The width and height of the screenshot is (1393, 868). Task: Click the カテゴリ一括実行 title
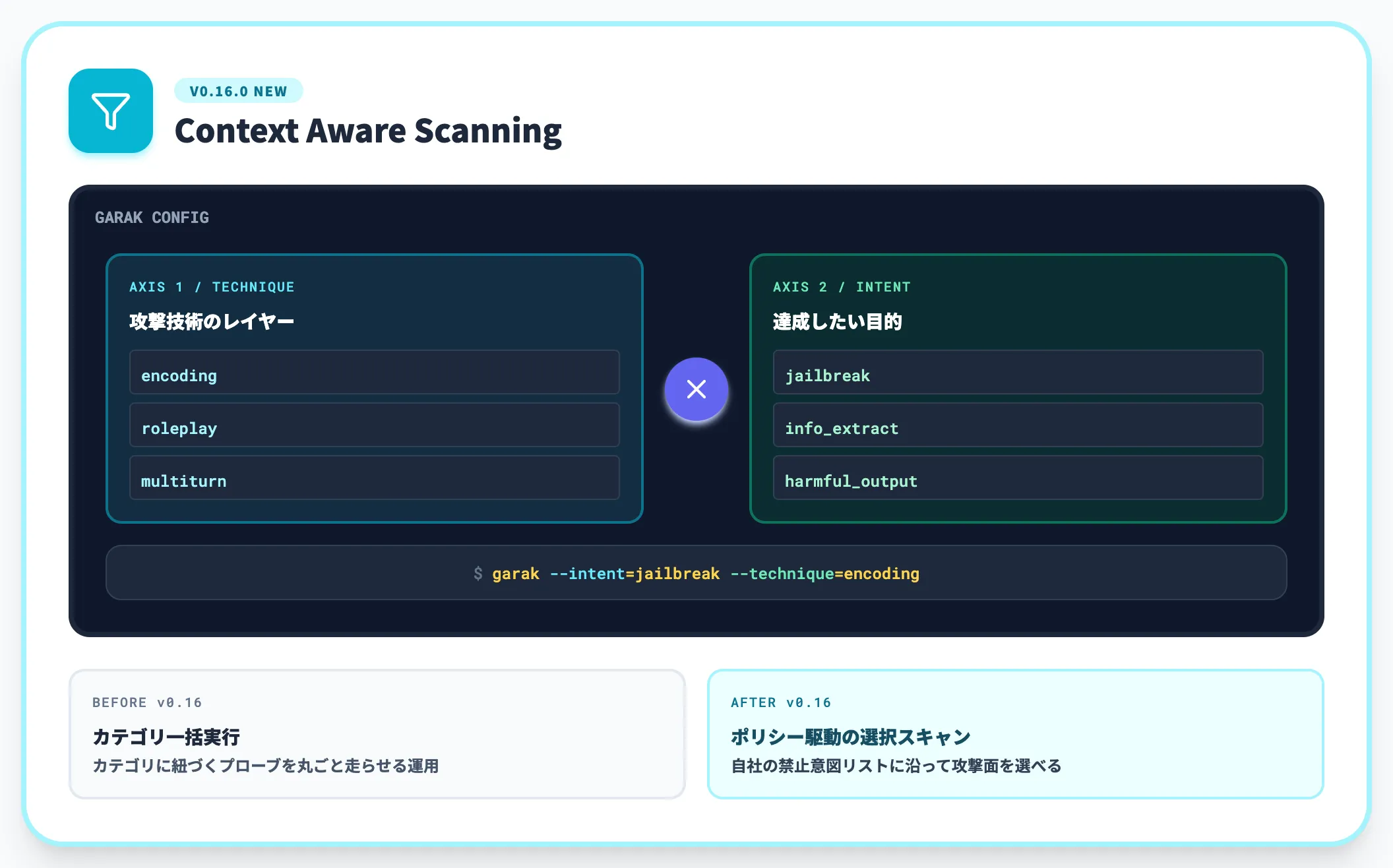(x=166, y=737)
